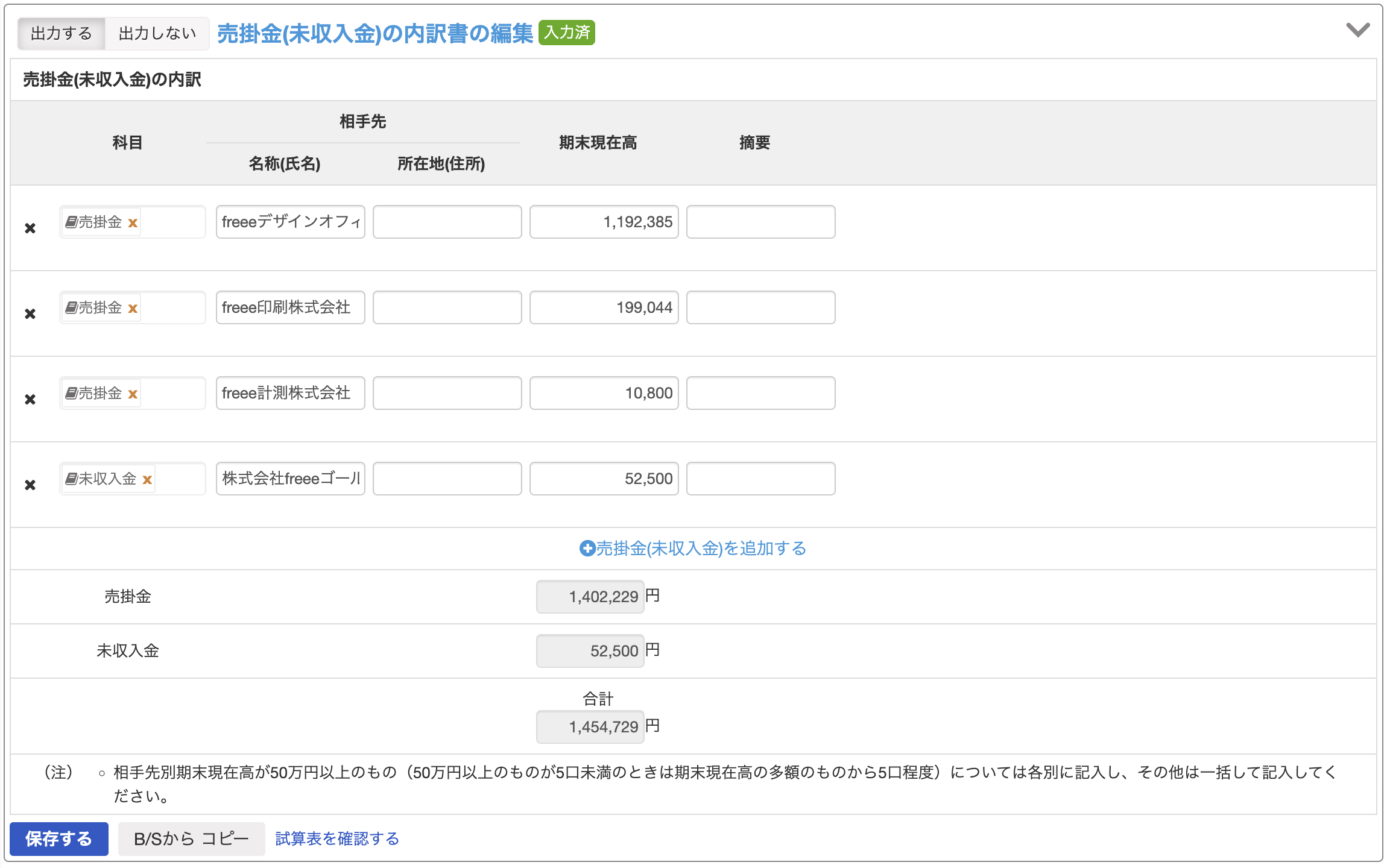This screenshot has width=1387, height=868.
Task: Open 科目 selector in freee印刷株式会社 row
Action: 133,307
